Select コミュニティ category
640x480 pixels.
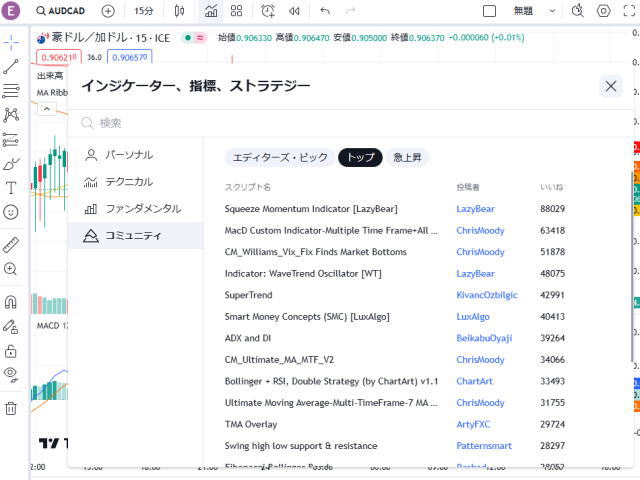(x=136, y=236)
